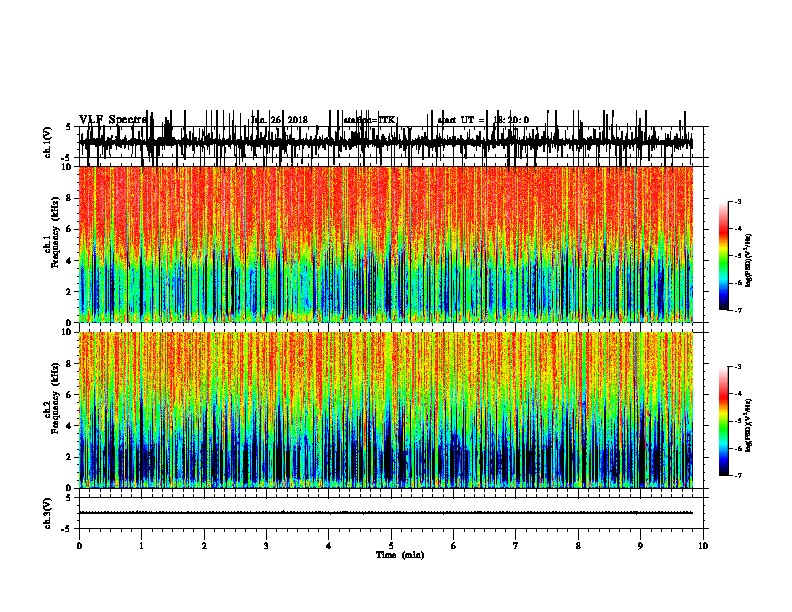Click the 'start UT =' header text
792x612 pixels.
click(x=461, y=120)
